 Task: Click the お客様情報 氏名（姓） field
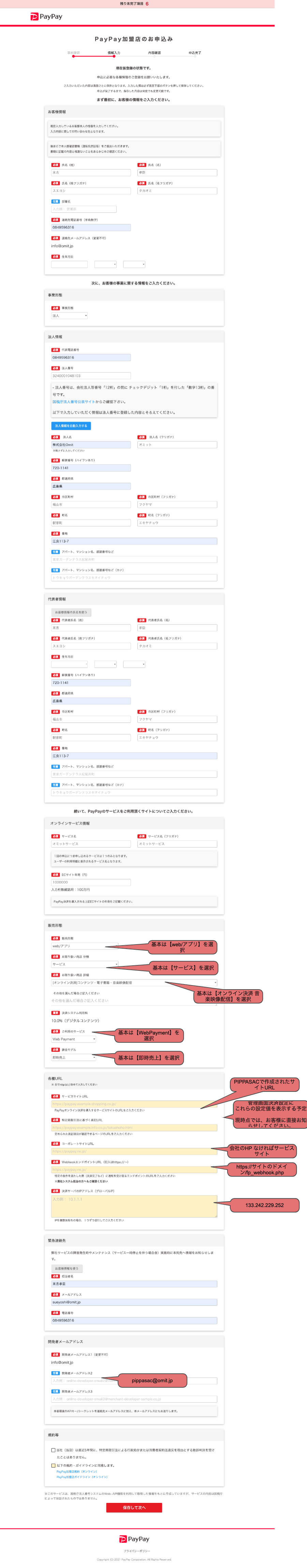click(x=91, y=172)
